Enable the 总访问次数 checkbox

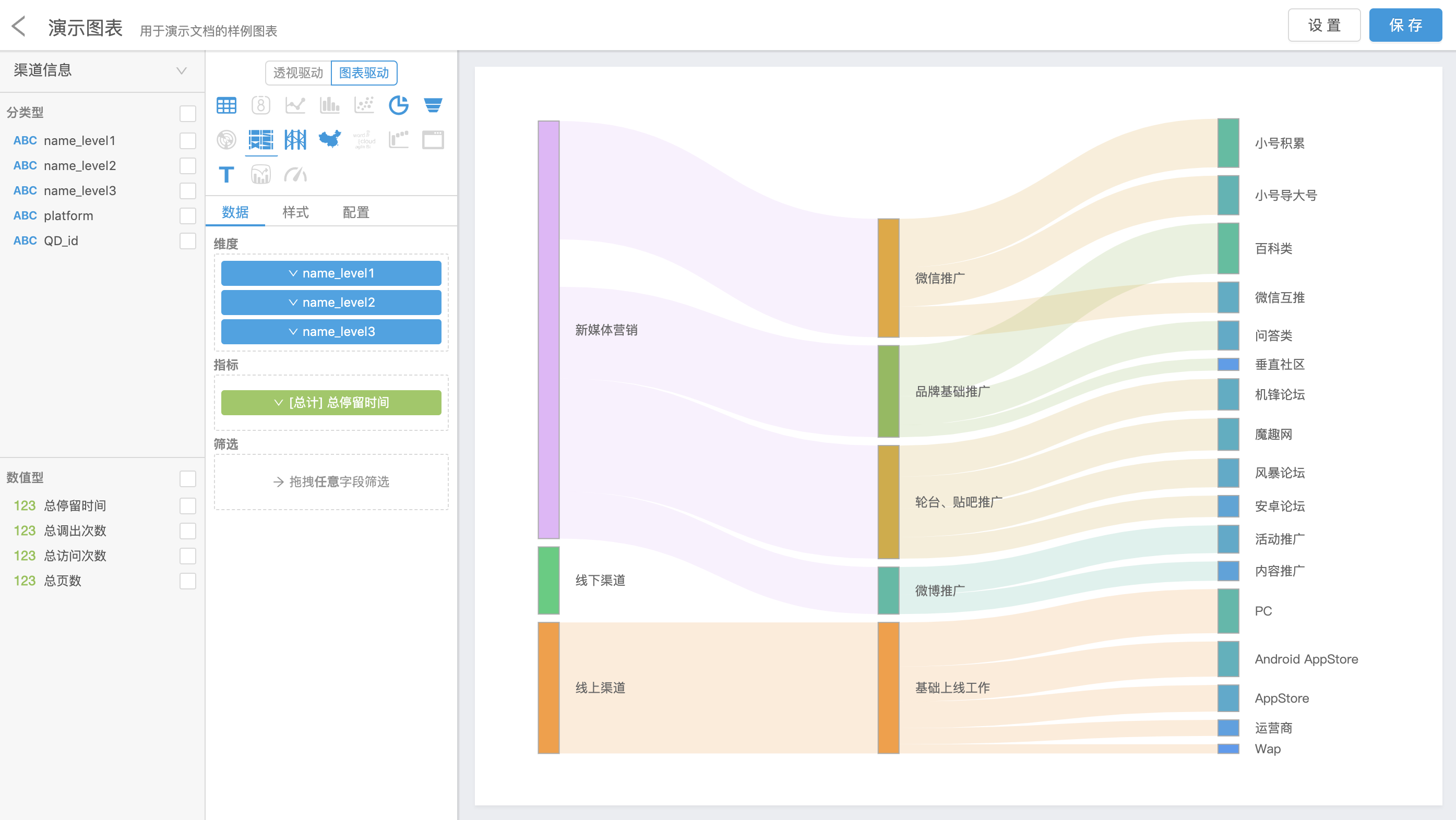pos(188,556)
